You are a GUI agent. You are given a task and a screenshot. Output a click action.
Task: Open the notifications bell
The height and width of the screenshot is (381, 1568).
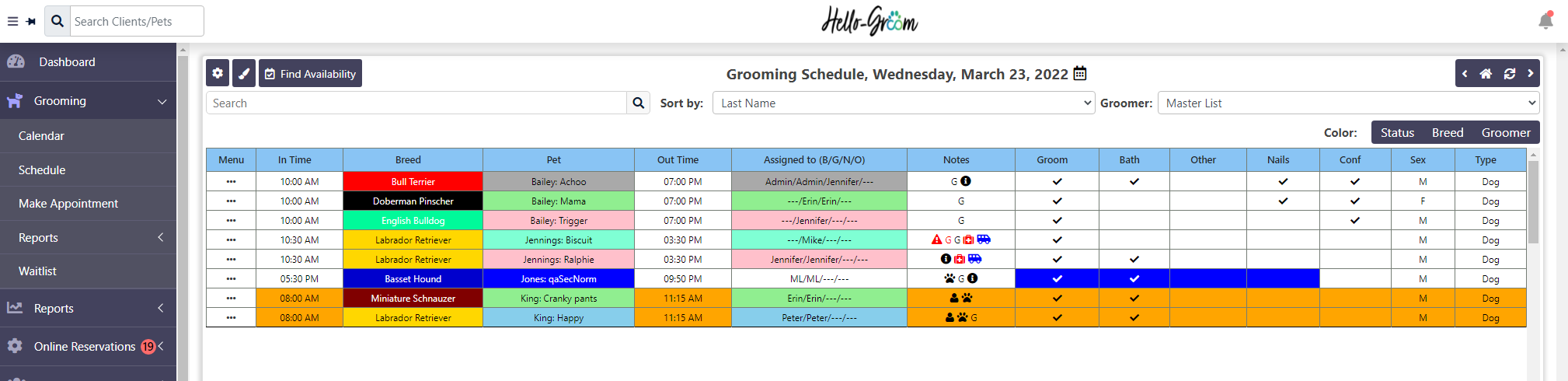[x=1545, y=21]
